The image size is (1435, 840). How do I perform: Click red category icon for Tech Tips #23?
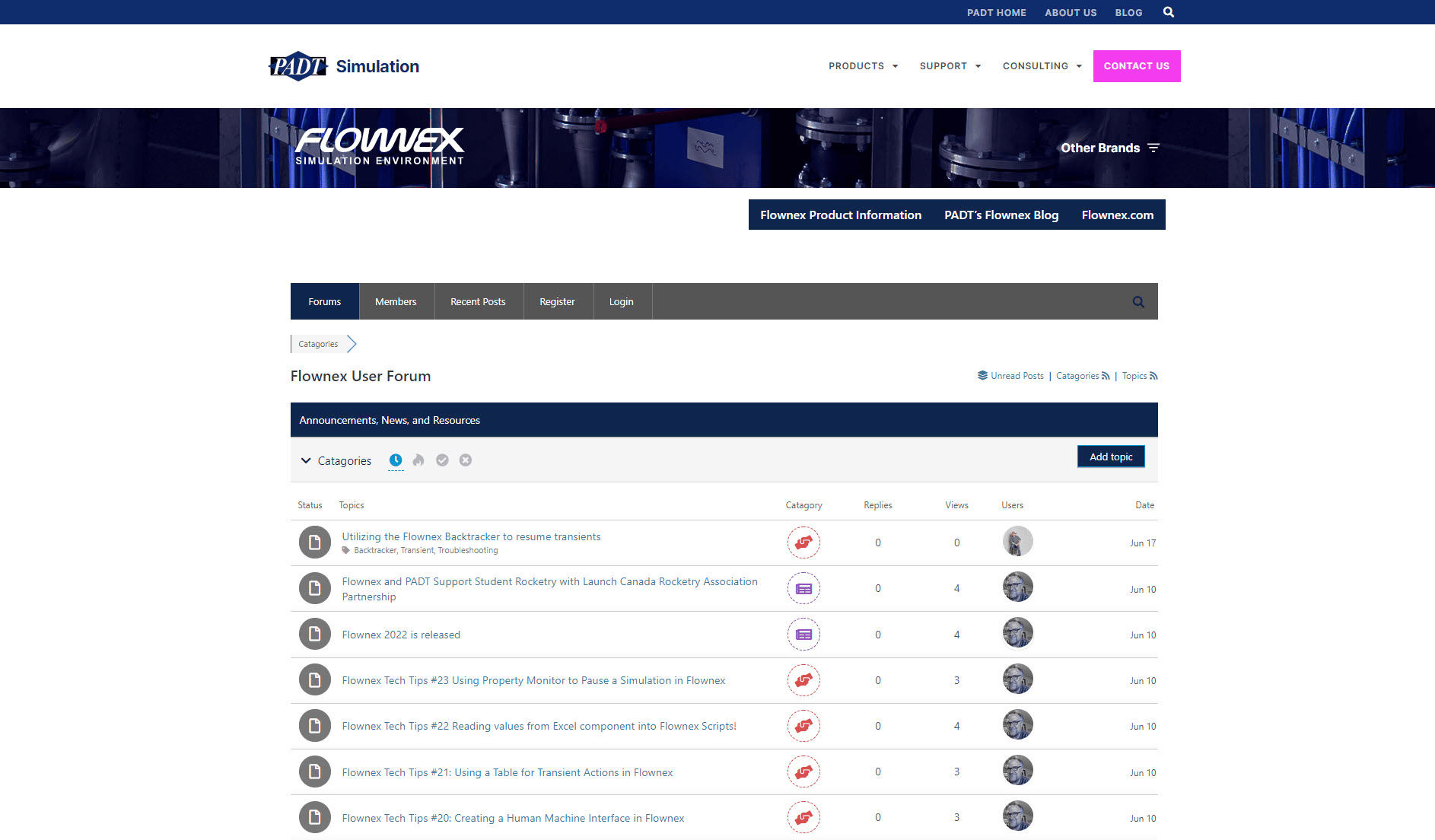(803, 680)
